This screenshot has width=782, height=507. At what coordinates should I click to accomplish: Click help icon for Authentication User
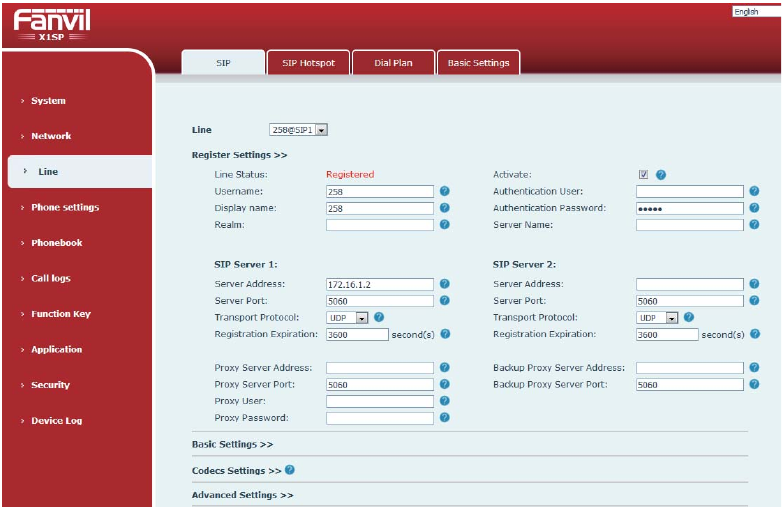(x=754, y=191)
